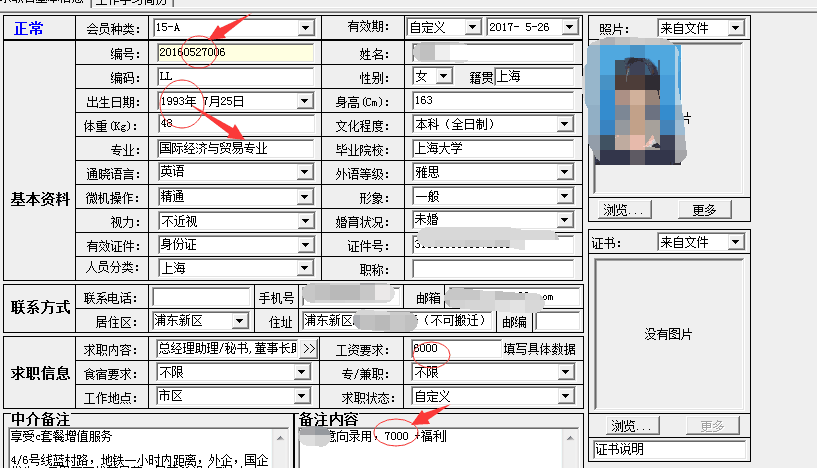Click the 更多 button under the photo
This screenshot has height=468, width=817.
tap(704, 210)
